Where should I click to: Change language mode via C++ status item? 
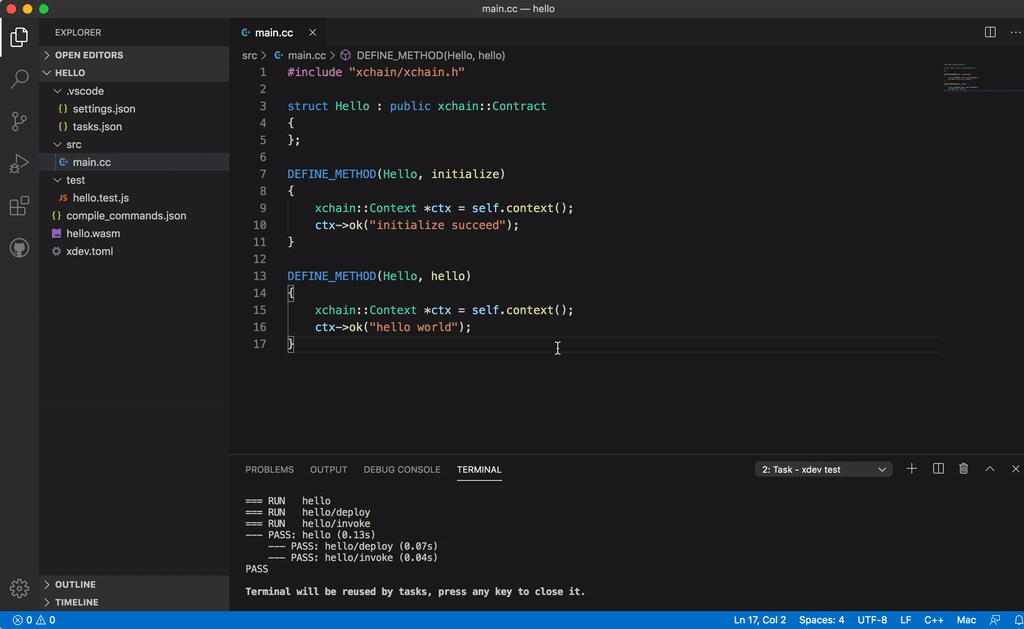(933, 620)
